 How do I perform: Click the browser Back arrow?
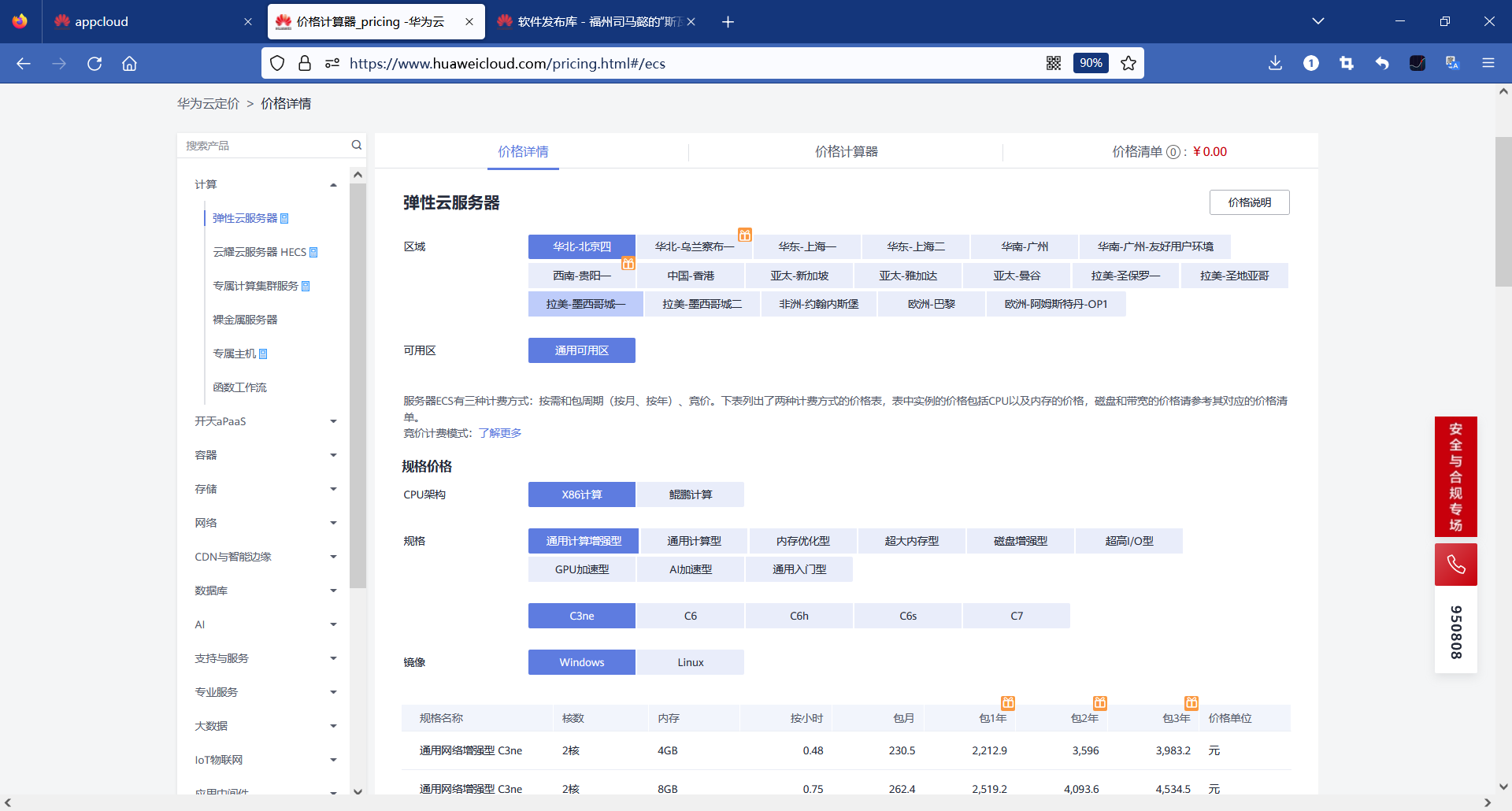coord(24,64)
